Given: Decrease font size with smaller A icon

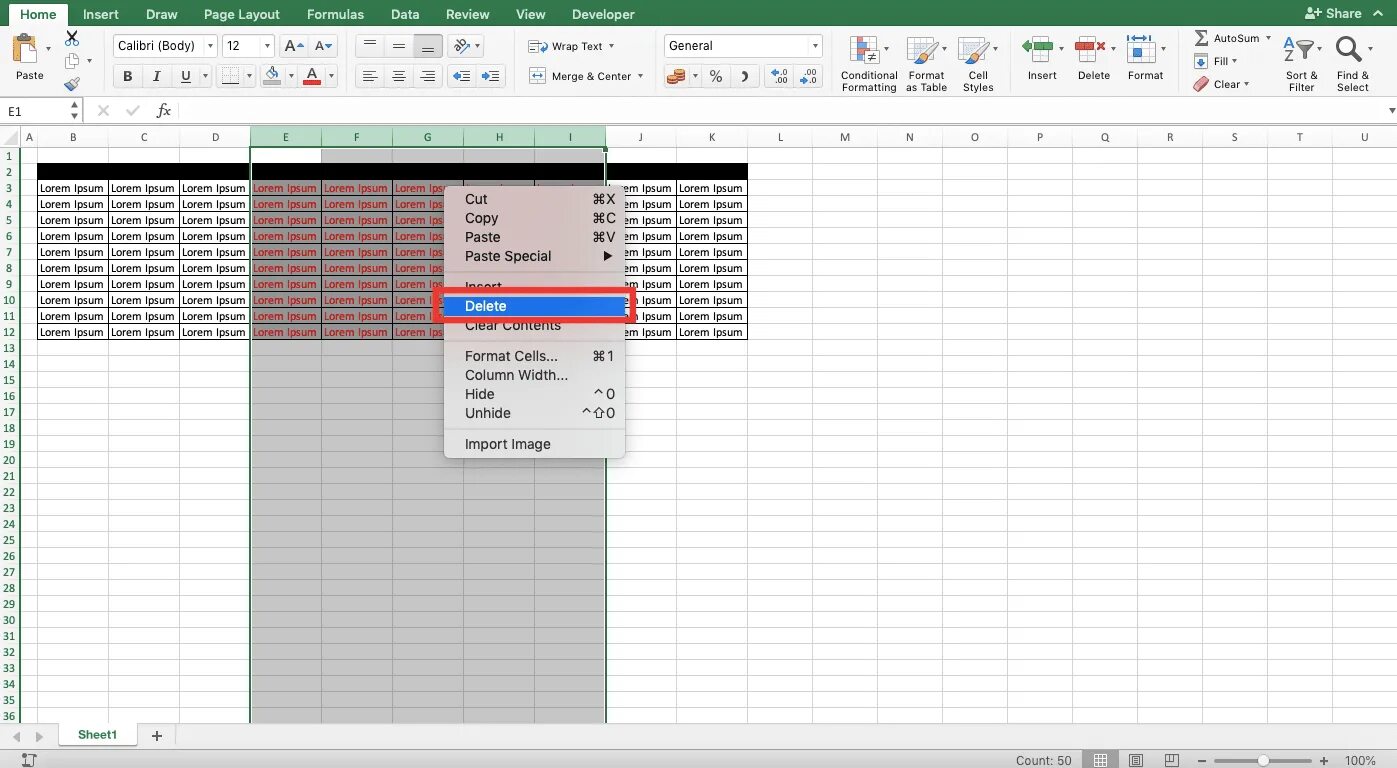Looking at the screenshot, I should coord(324,46).
